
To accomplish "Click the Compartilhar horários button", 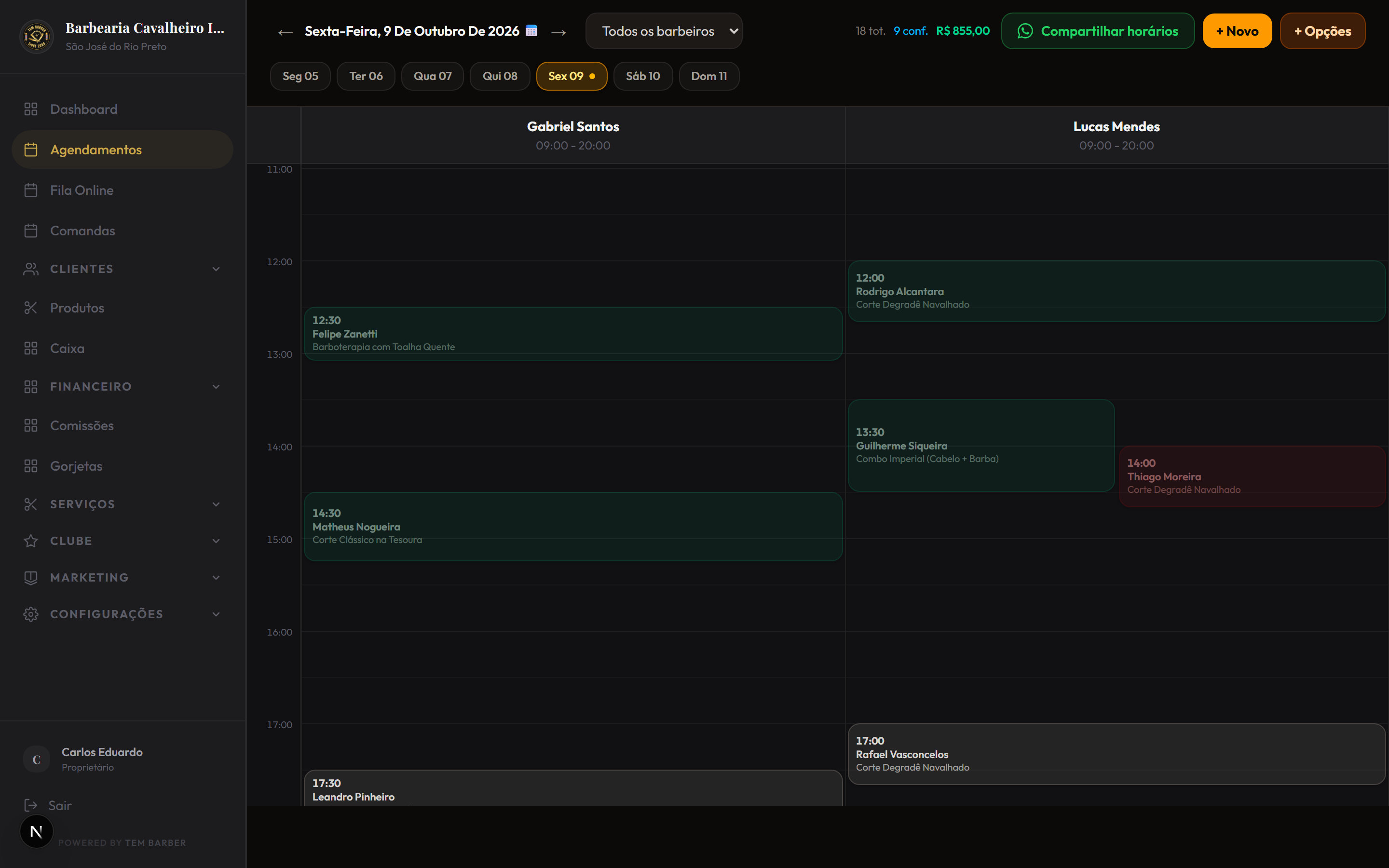I will (x=1097, y=31).
